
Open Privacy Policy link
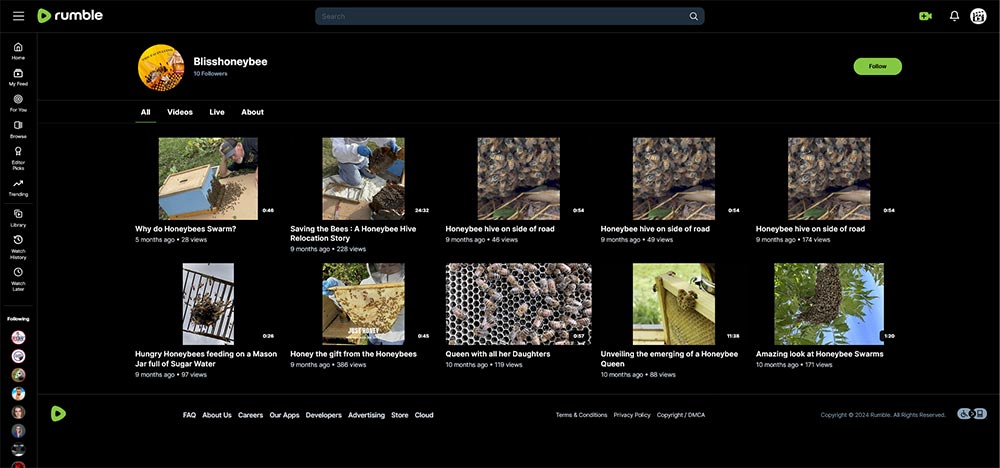coord(632,415)
